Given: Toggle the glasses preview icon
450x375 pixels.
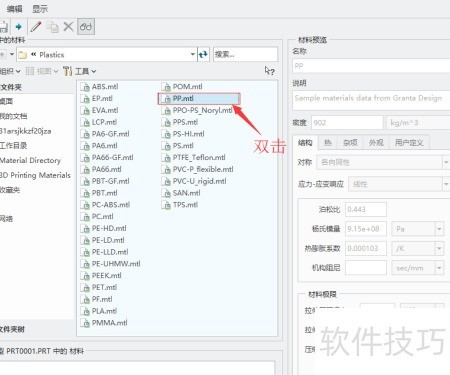Looking at the screenshot, I should (x=86, y=27).
